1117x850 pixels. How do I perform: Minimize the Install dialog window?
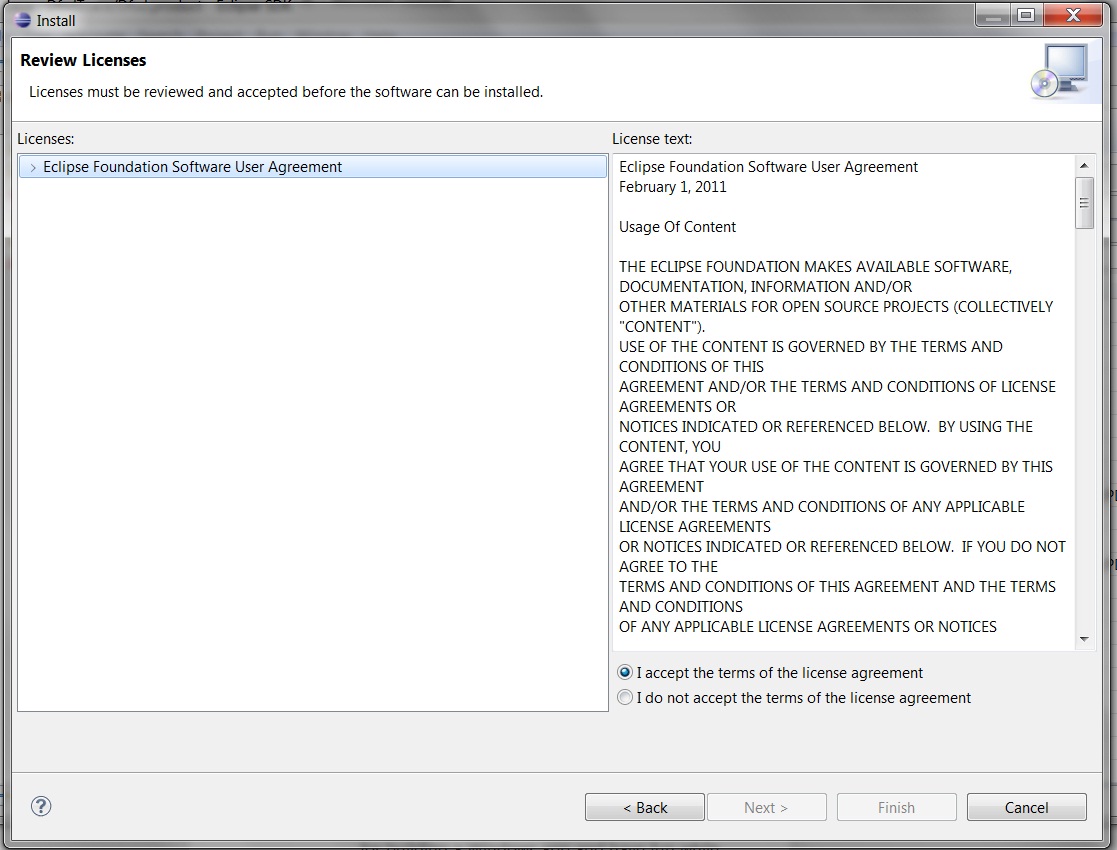pyautogui.click(x=993, y=15)
